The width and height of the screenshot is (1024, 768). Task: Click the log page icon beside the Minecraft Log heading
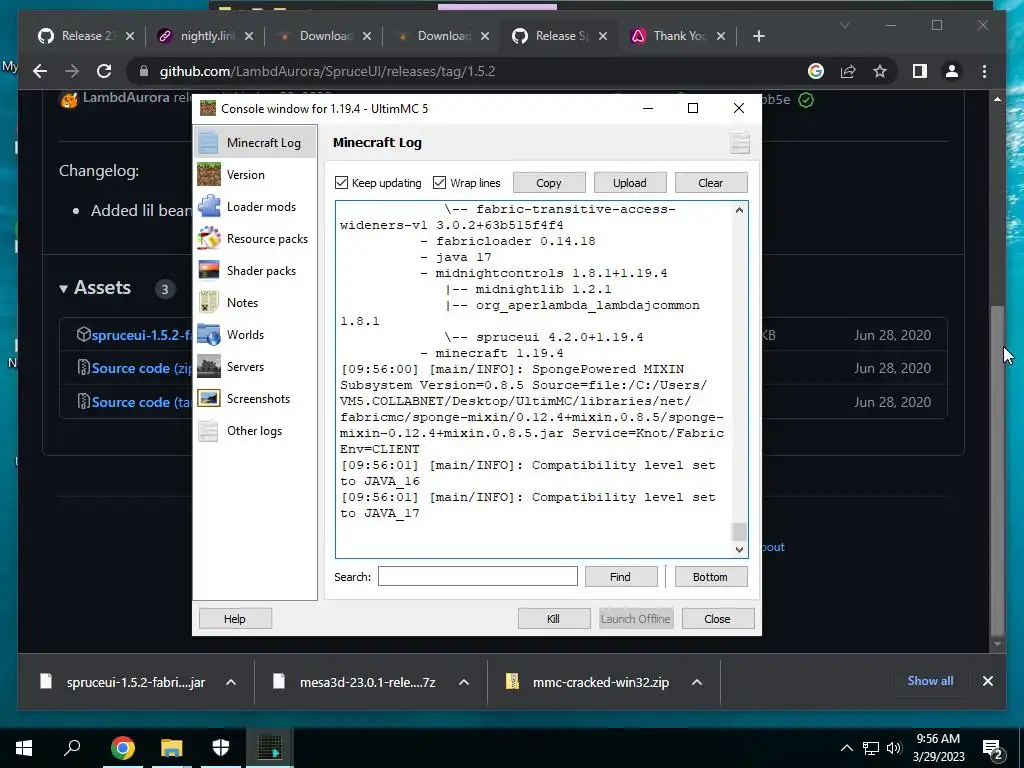pyautogui.click(x=739, y=142)
